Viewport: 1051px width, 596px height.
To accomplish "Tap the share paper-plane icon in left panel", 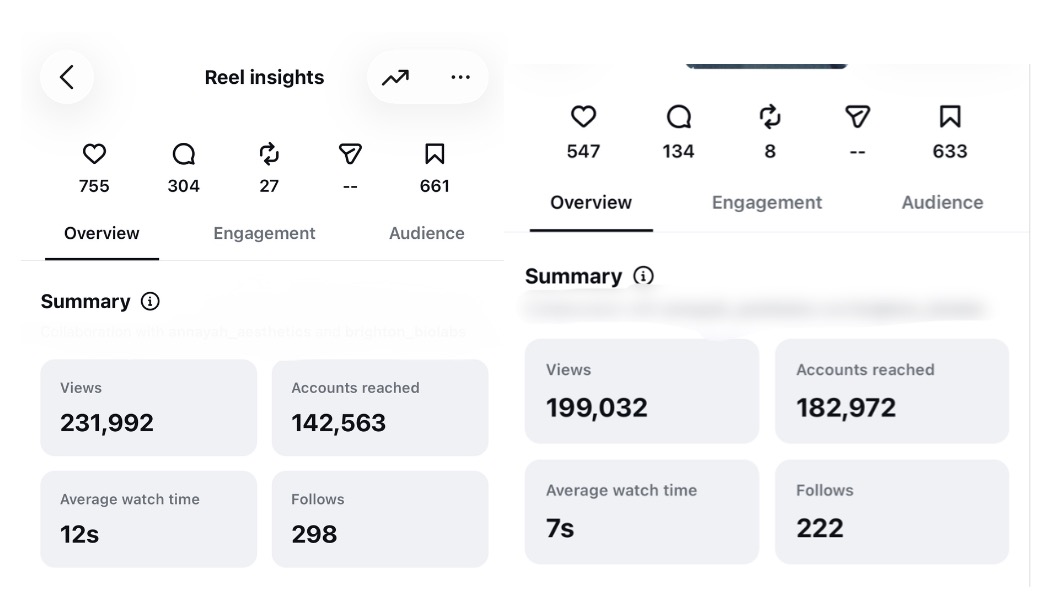I will click(350, 154).
